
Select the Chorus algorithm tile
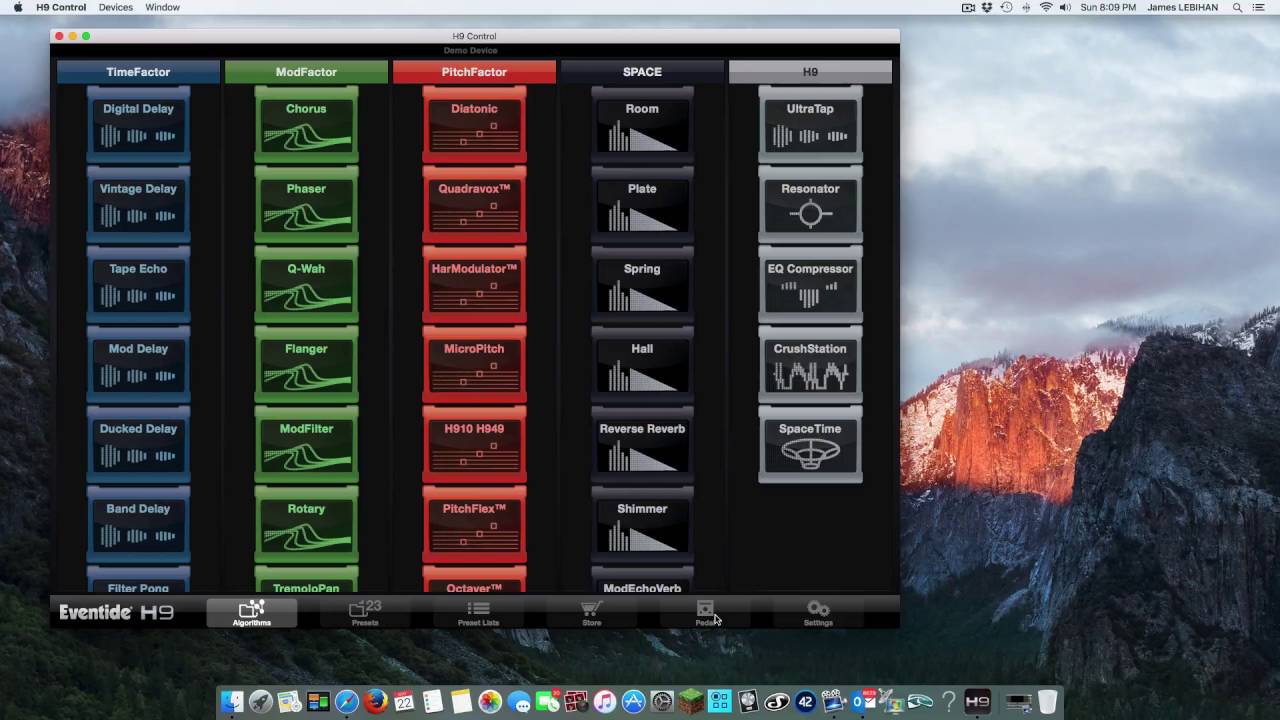pyautogui.click(x=306, y=124)
